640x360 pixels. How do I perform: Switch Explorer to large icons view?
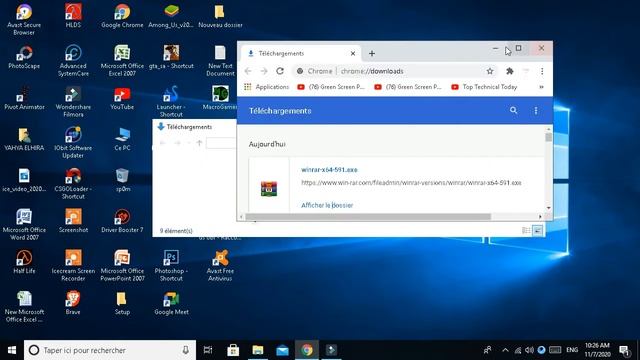[x=538, y=231]
